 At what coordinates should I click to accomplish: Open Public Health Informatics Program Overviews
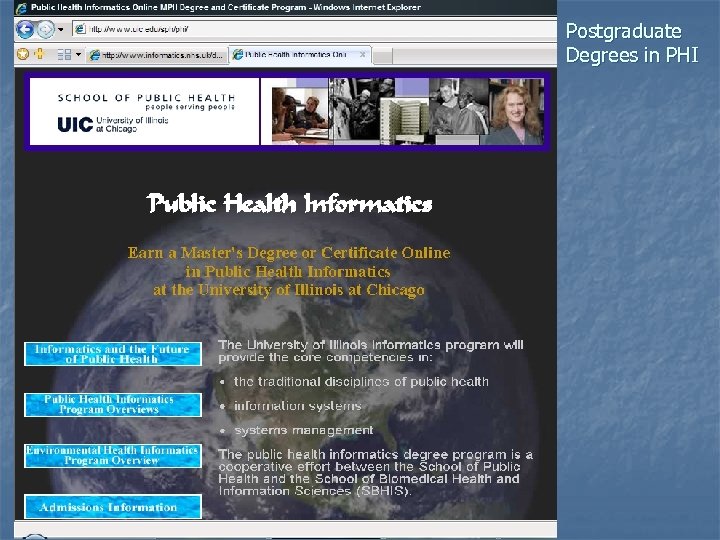[x=112, y=405]
